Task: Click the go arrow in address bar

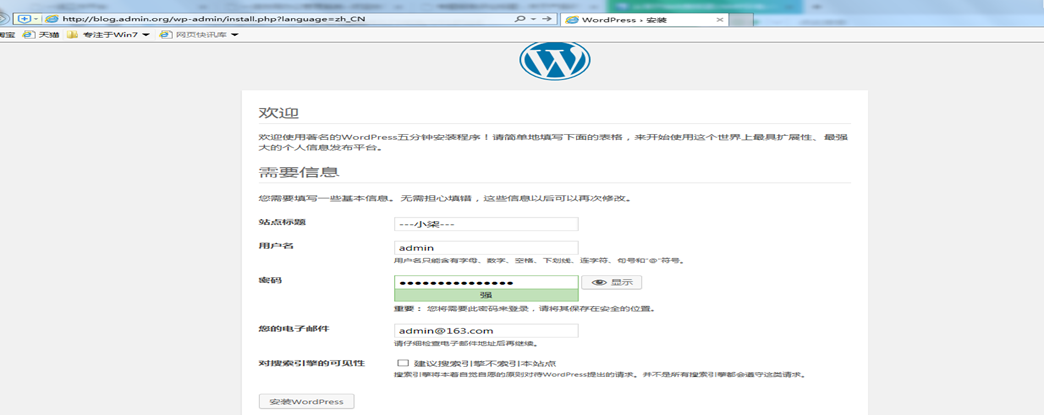Action: [x=547, y=19]
